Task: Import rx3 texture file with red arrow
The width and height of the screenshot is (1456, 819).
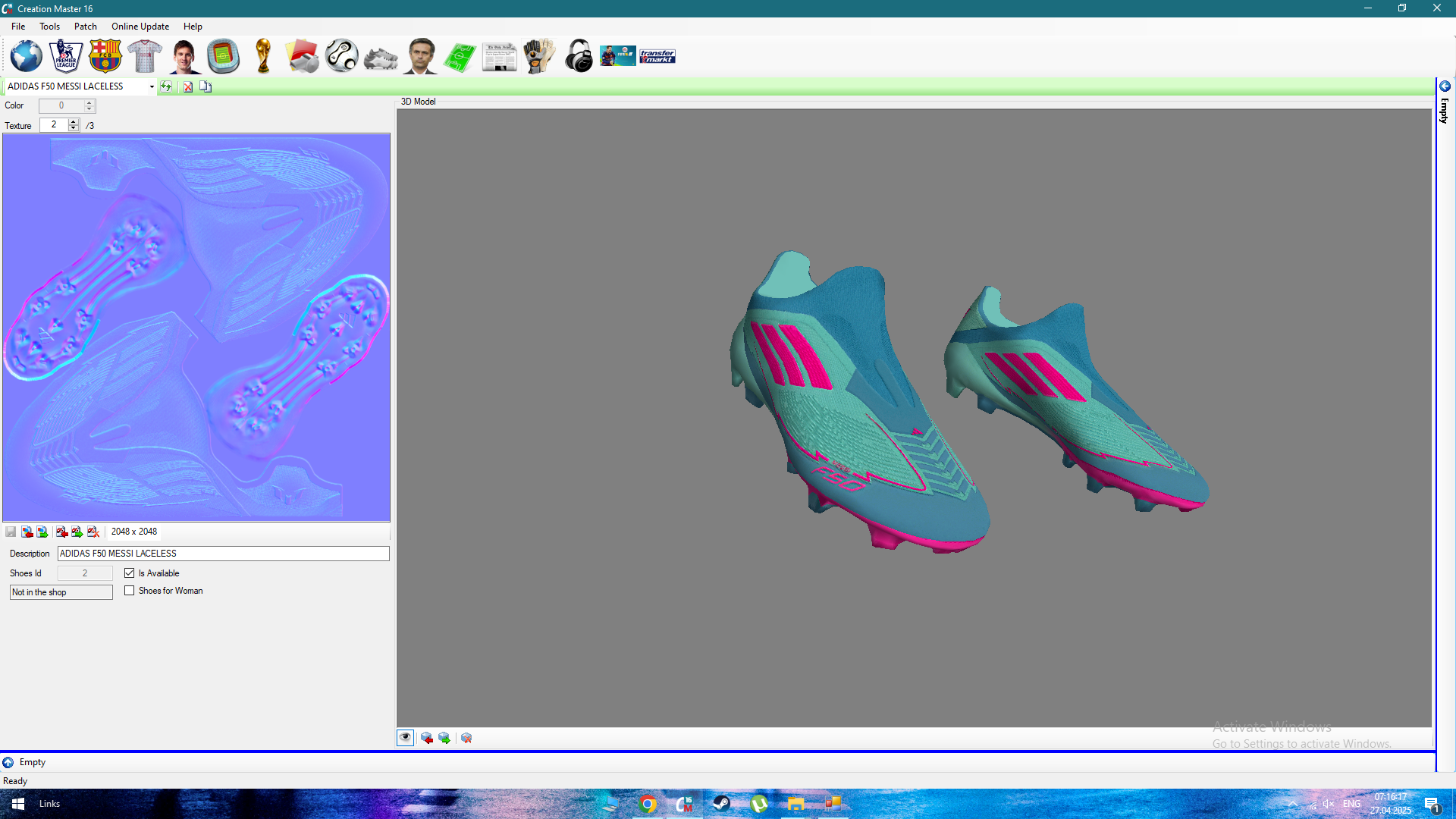Action: pos(61,532)
